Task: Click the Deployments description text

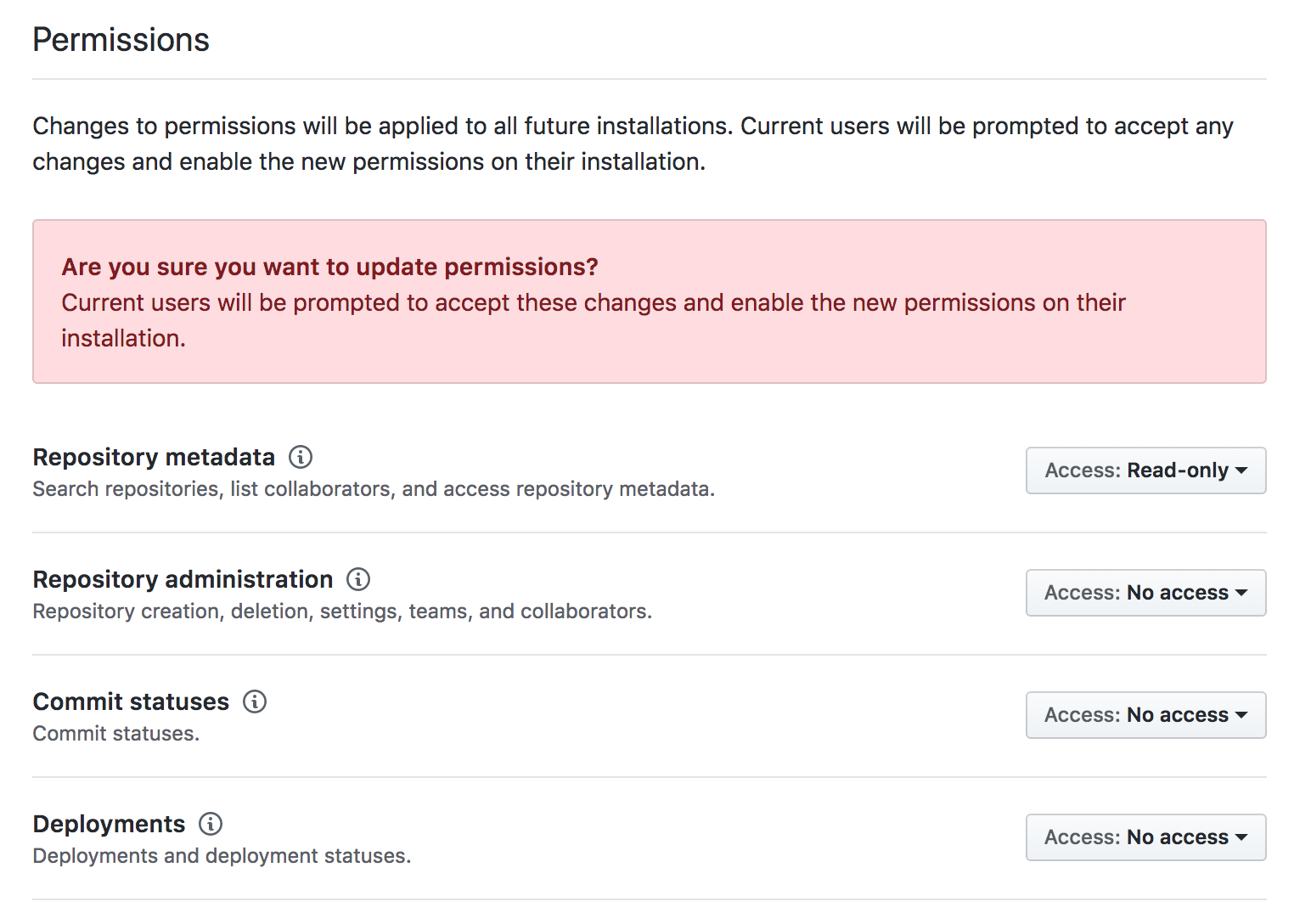Action: (x=221, y=855)
